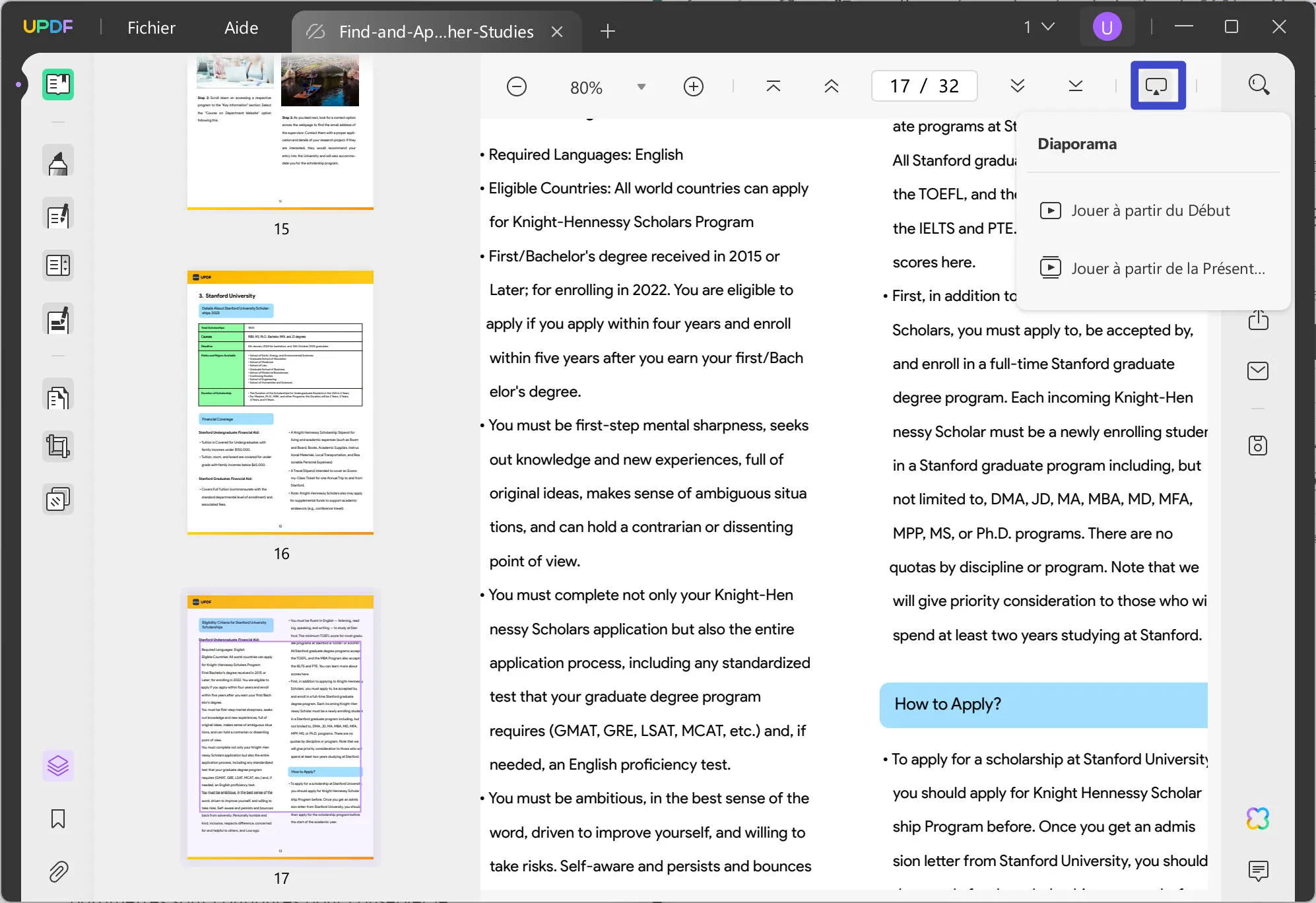
Task: Click the search magnifier icon
Action: click(1259, 85)
